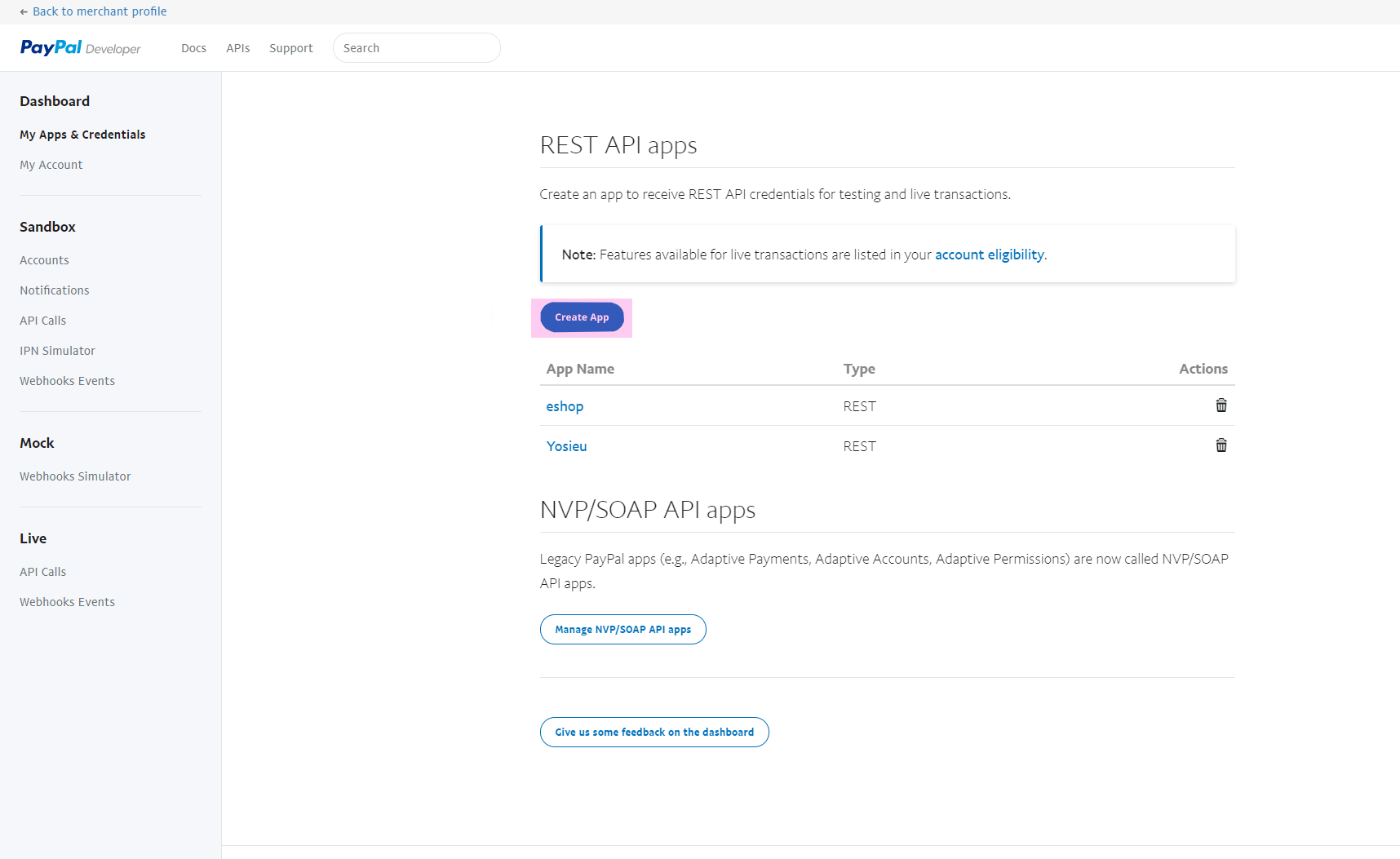The height and width of the screenshot is (859, 1400).
Task: Click Manage NVP/SOAP API apps
Action: click(623, 630)
